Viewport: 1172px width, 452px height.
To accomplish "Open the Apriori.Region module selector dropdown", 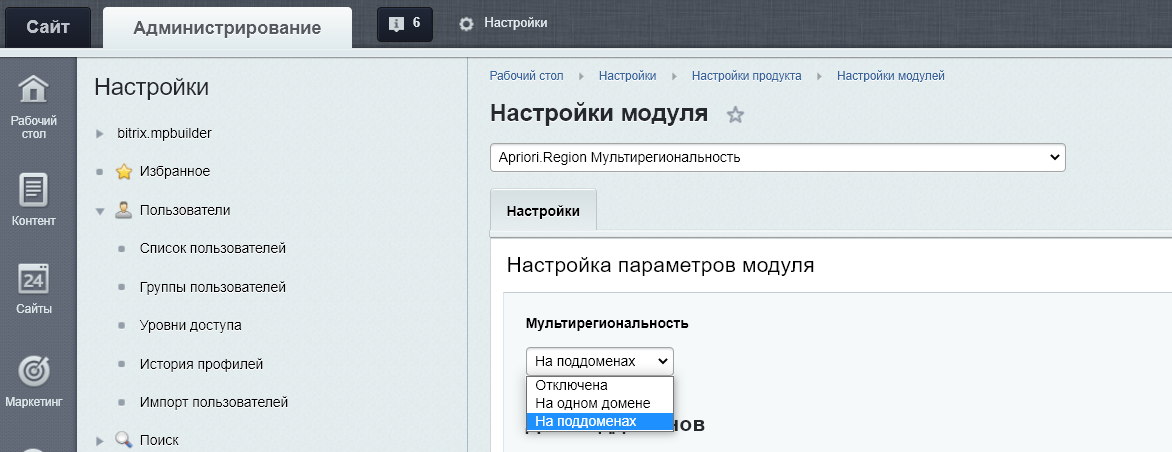I will point(778,158).
